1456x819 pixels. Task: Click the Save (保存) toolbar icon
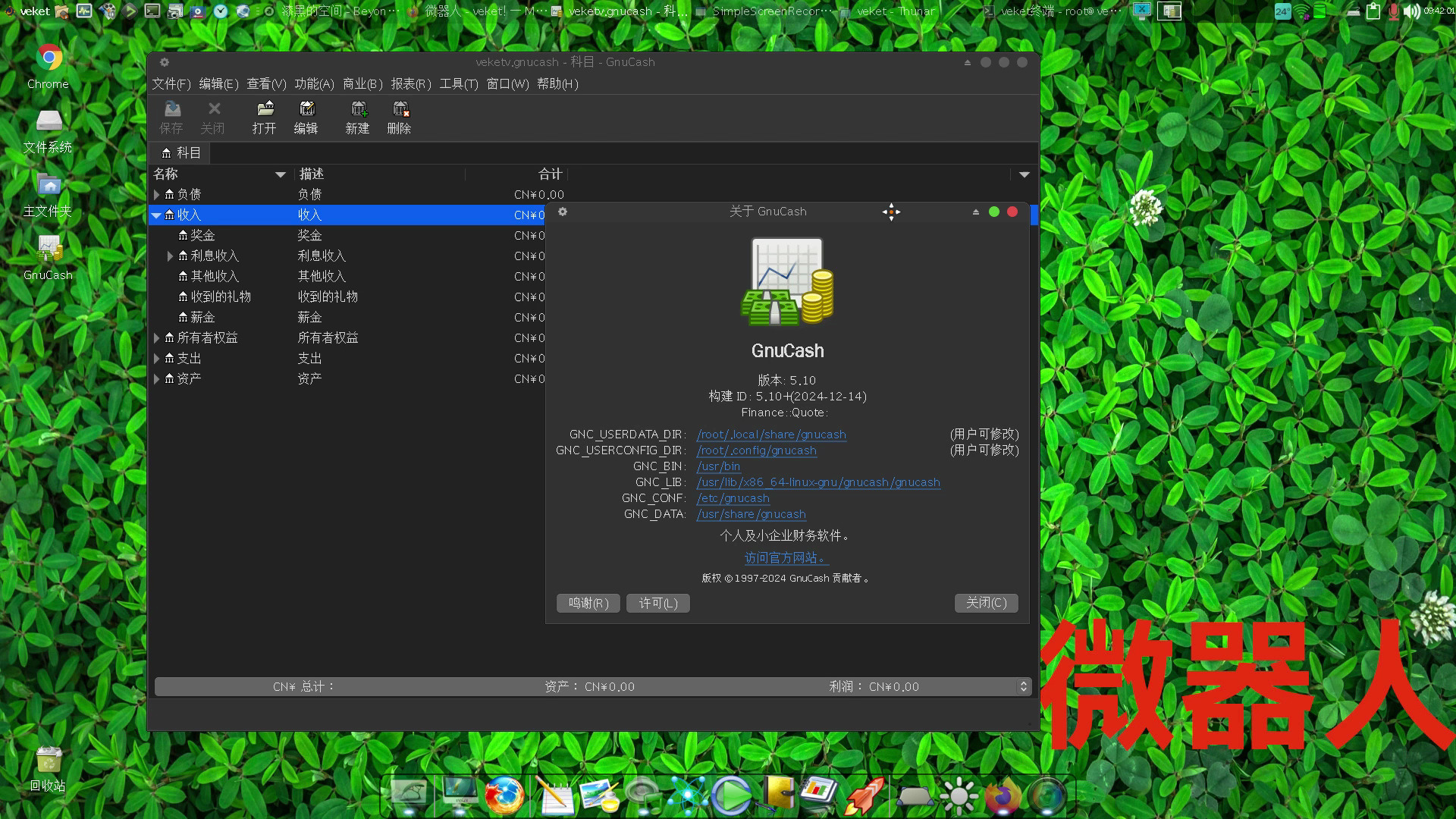pos(171,118)
